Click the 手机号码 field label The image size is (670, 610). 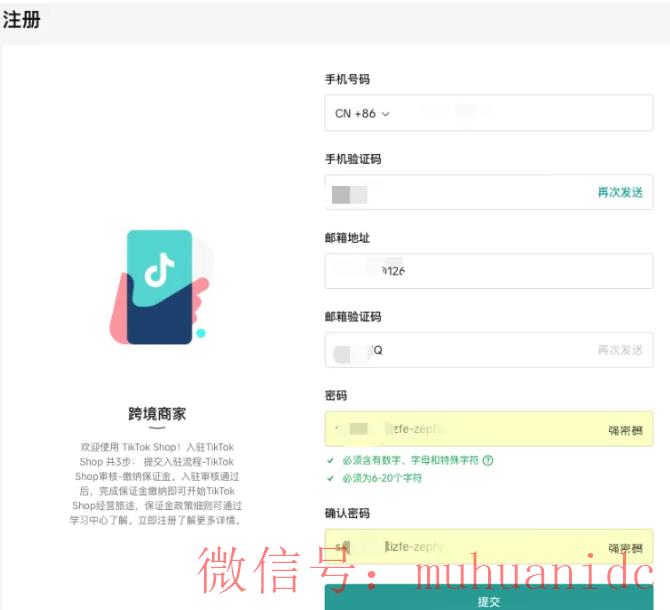click(x=347, y=79)
